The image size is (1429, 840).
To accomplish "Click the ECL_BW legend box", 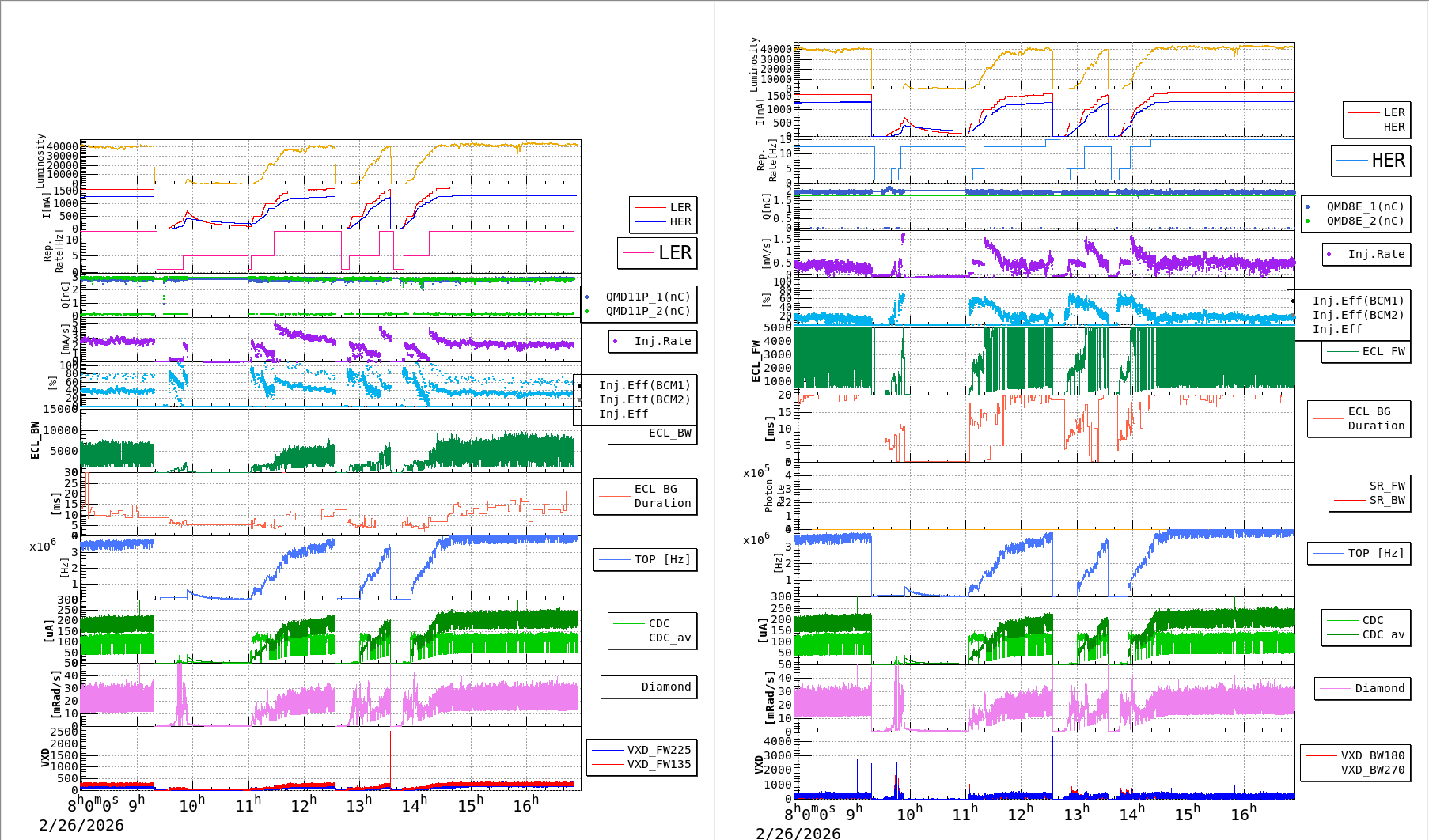I will click(653, 433).
